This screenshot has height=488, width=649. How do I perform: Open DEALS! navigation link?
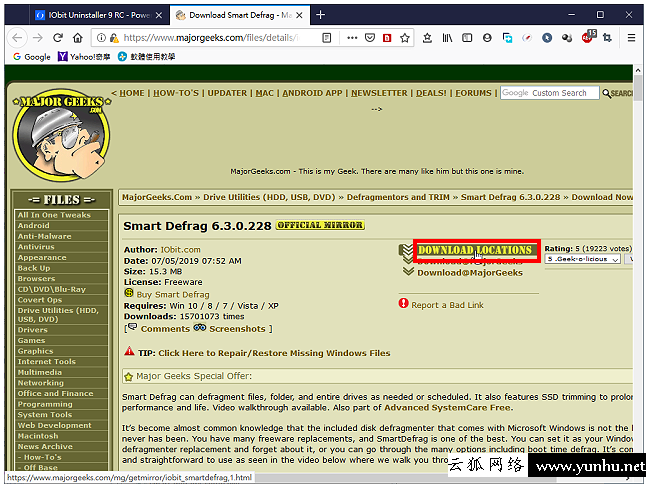[x=431, y=93]
